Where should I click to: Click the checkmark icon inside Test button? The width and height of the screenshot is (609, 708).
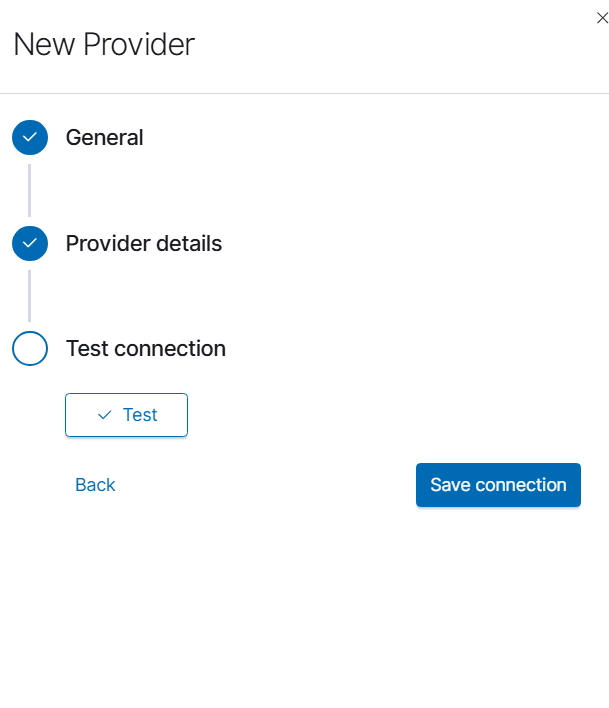[104, 415]
